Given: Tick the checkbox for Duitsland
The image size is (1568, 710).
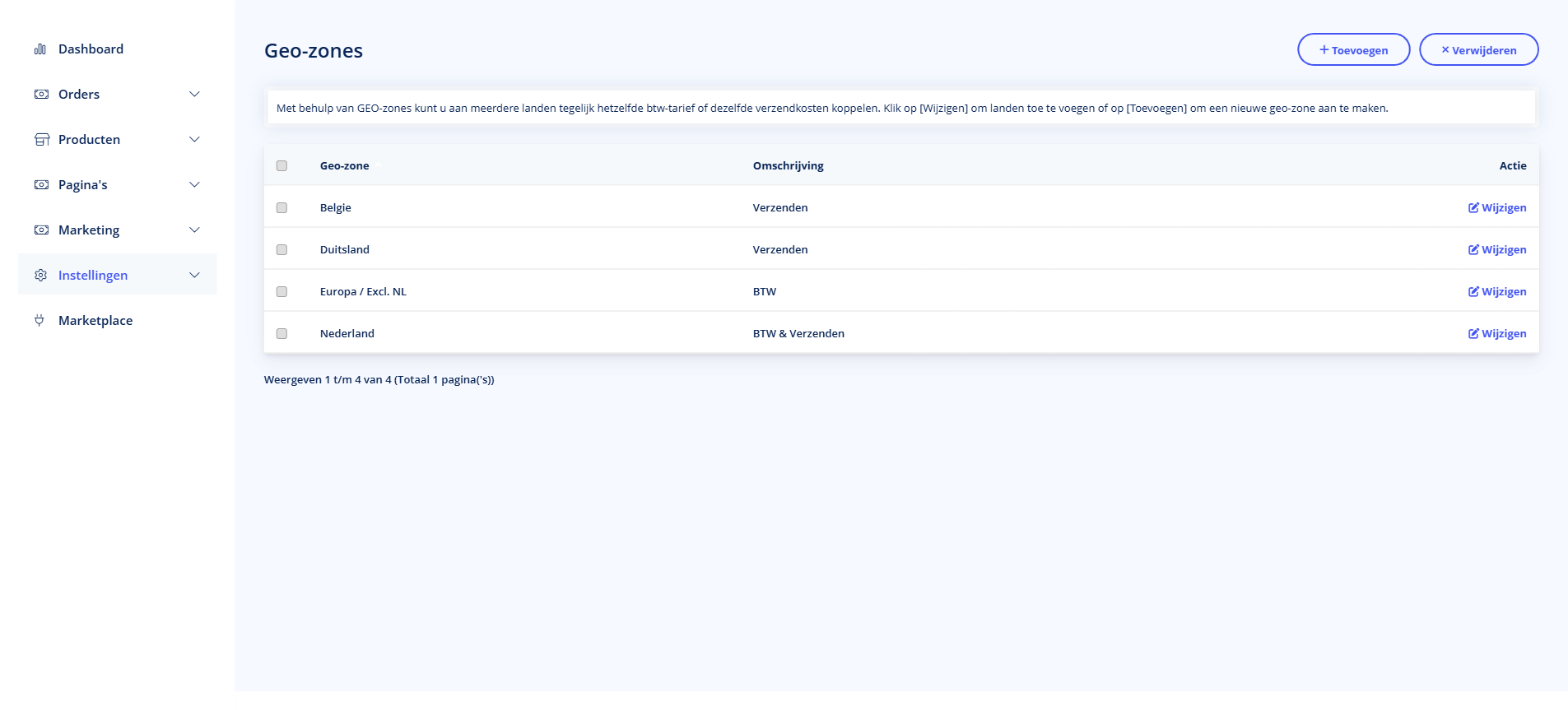Looking at the screenshot, I should tap(281, 250).
